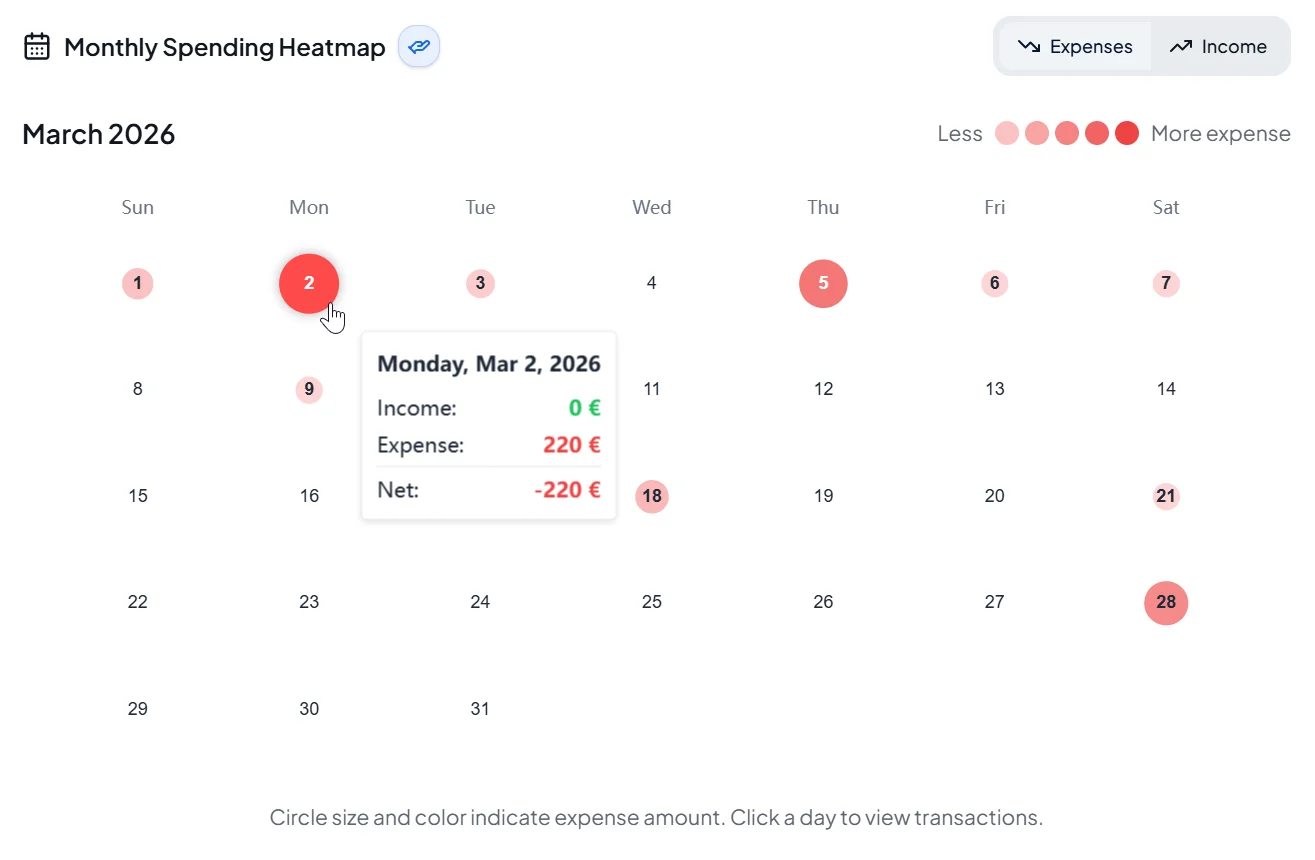The height and width of the screenshot is (860, 1315).
Task: Select the Expenses view
Action: (1075, 46)
